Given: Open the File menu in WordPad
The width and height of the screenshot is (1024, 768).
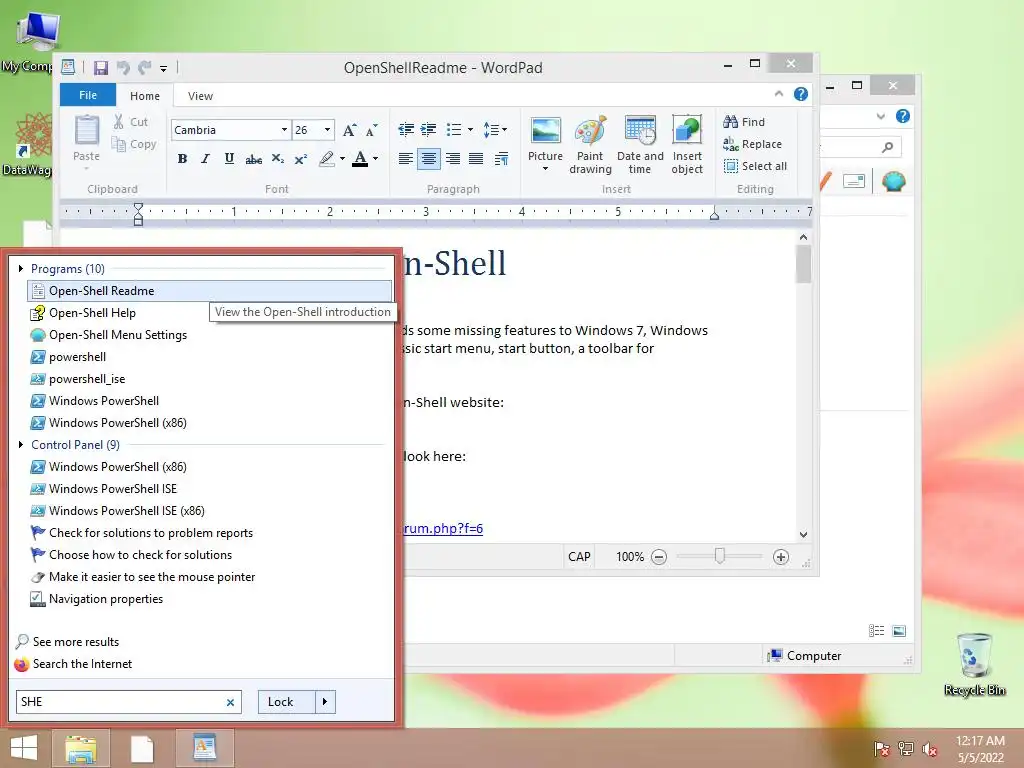Looking at the screenshot, I should coord(88,95).
